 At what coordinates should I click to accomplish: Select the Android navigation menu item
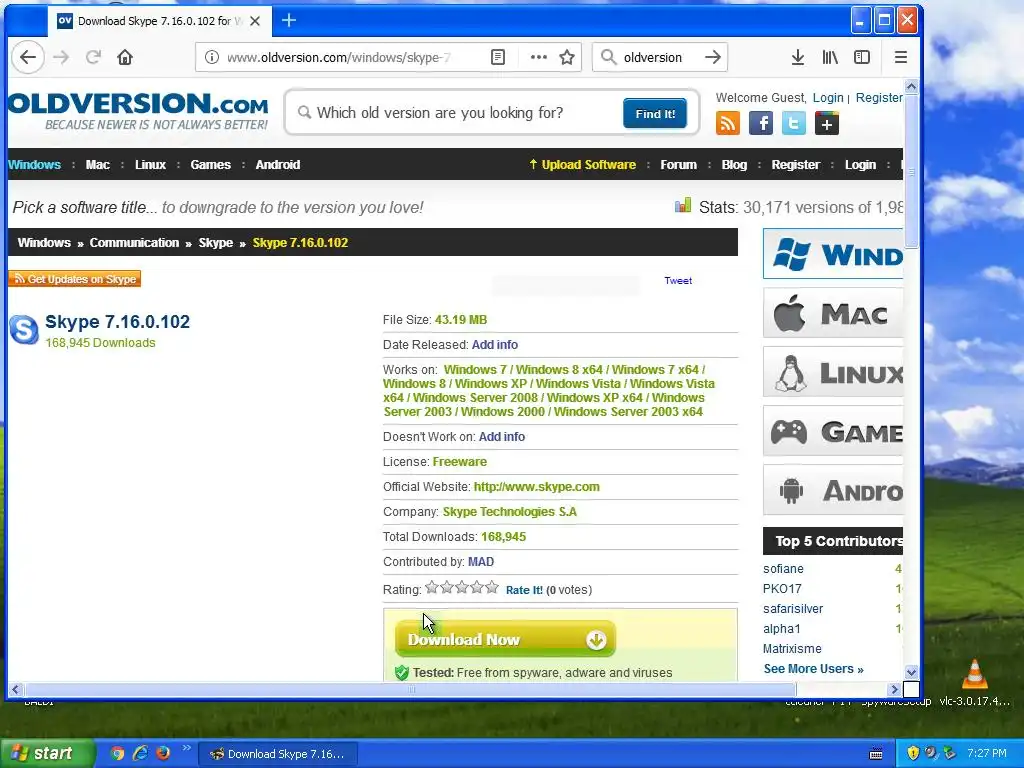click(278, 165)
